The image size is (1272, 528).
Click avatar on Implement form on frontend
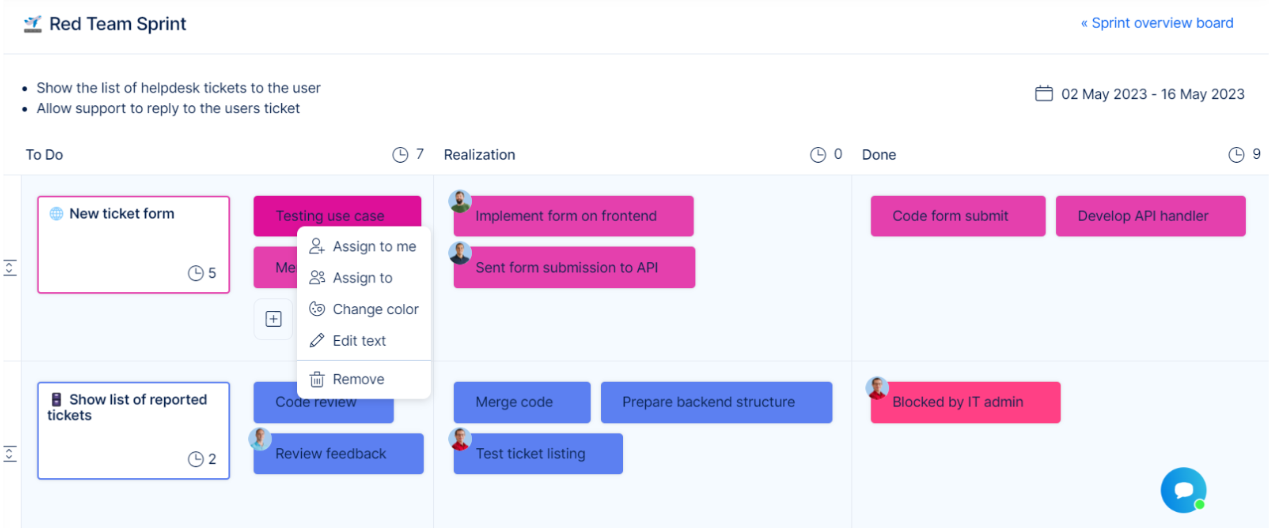(460, 201)
